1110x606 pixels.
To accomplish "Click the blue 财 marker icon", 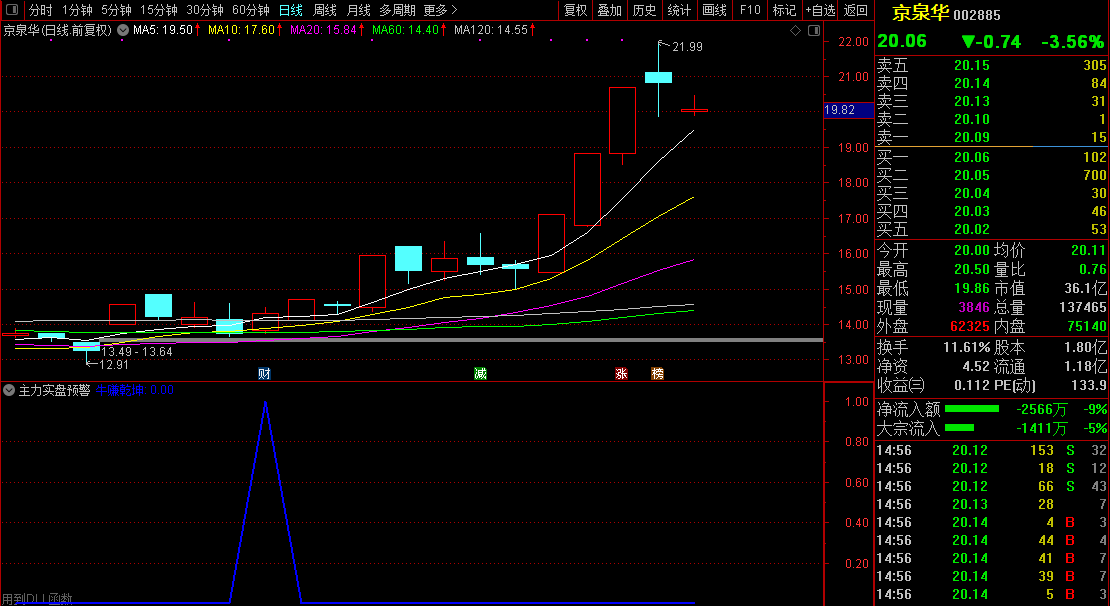I will click(264, 373).
